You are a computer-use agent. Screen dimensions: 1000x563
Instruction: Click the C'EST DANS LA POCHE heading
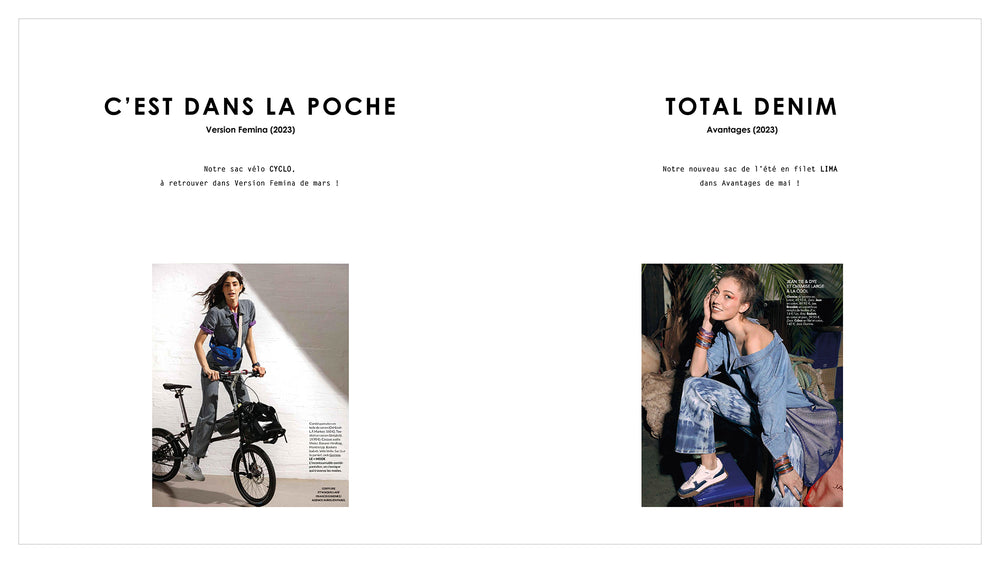pyautogui.click(x=250, y=106)
